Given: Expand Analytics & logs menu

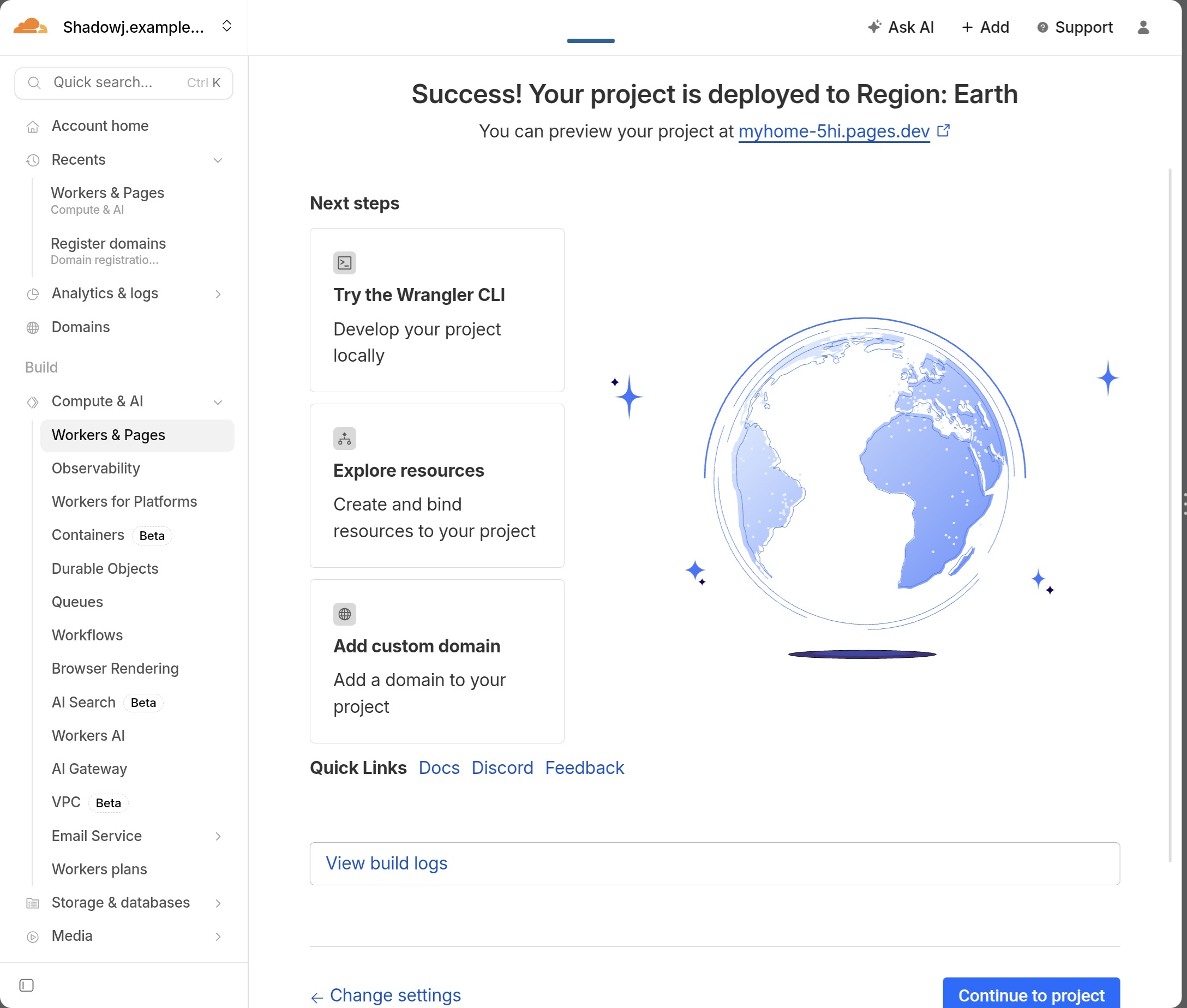Looking at the screenshot, I should coord(218,293).
